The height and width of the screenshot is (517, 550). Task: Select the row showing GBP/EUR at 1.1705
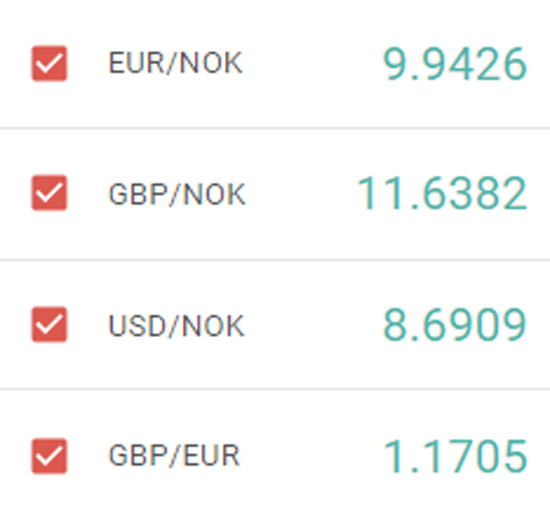(x=275, y=454)
